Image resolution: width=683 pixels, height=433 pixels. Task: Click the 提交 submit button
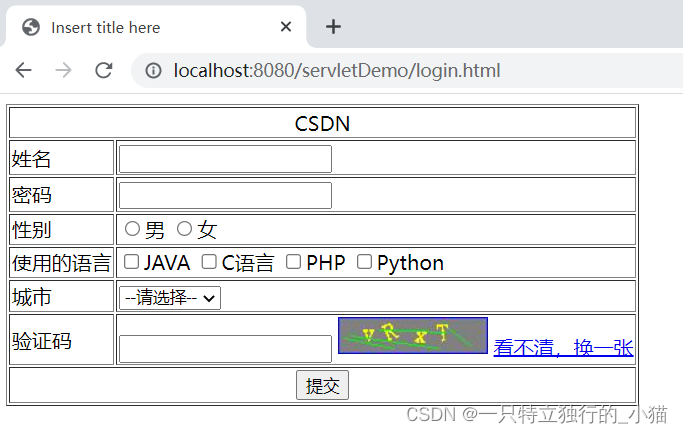tap(322, 386)
